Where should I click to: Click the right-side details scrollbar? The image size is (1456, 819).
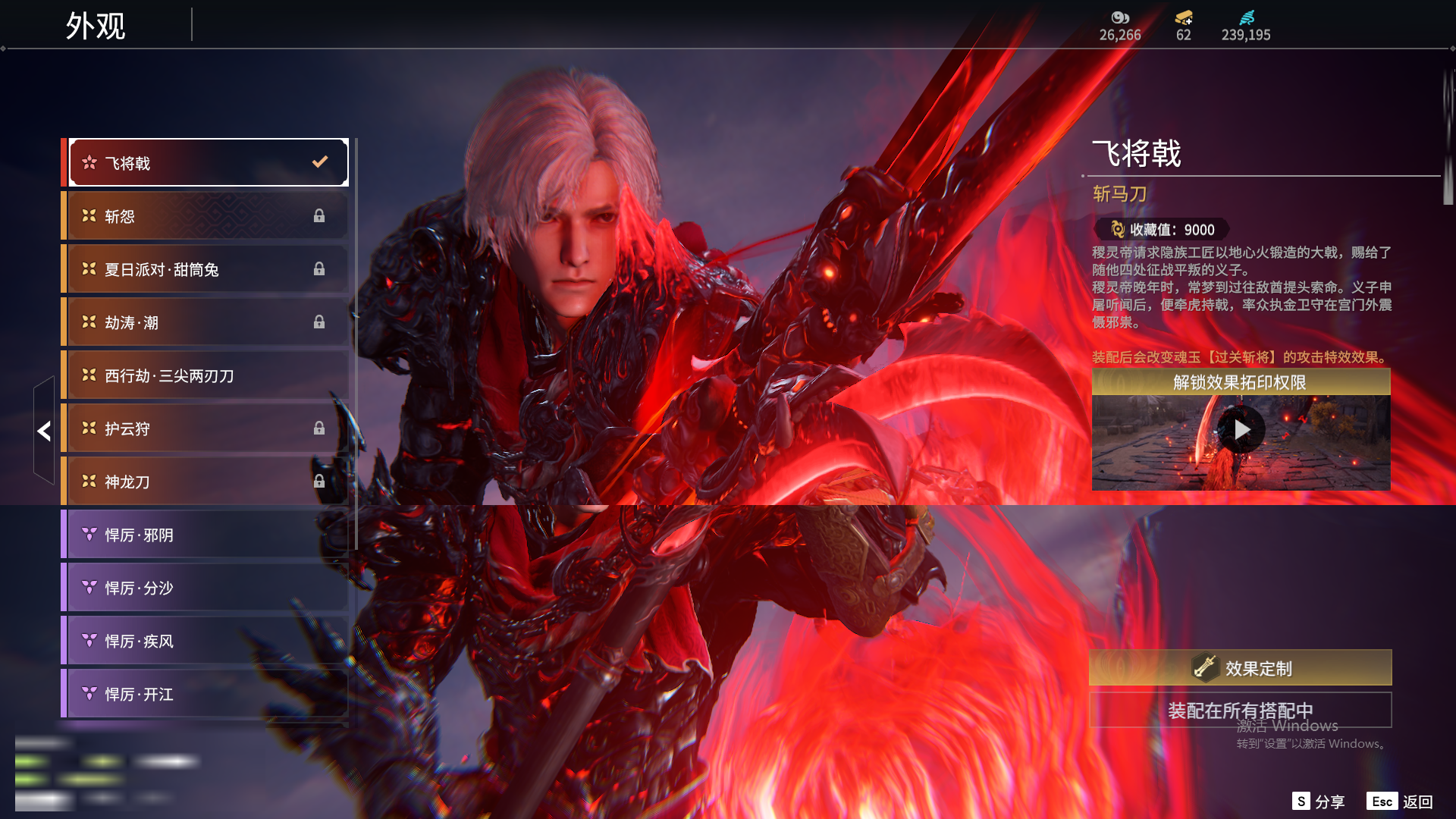tap(1448, 136)
